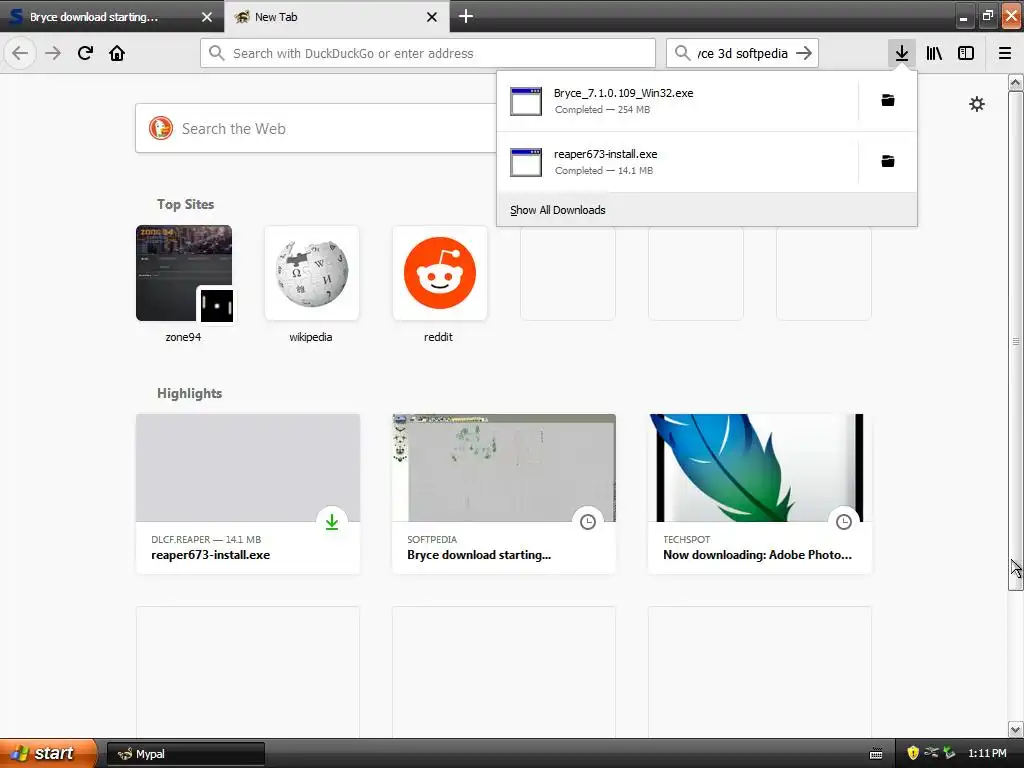
Task: Click the history clock badge on Techspot card
Action: coord(844,522)
